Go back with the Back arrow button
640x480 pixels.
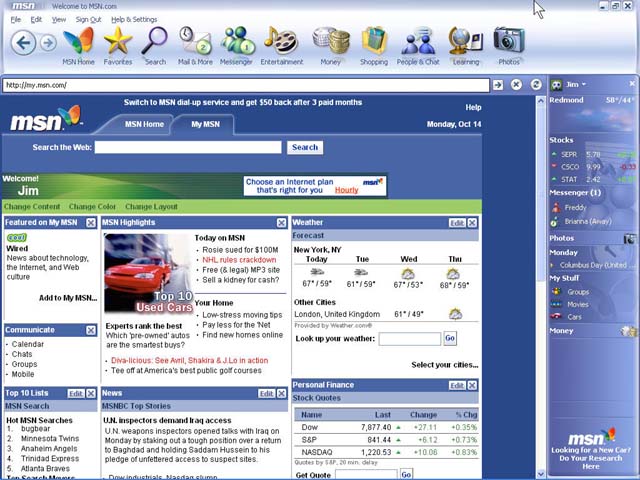point(23,42)
